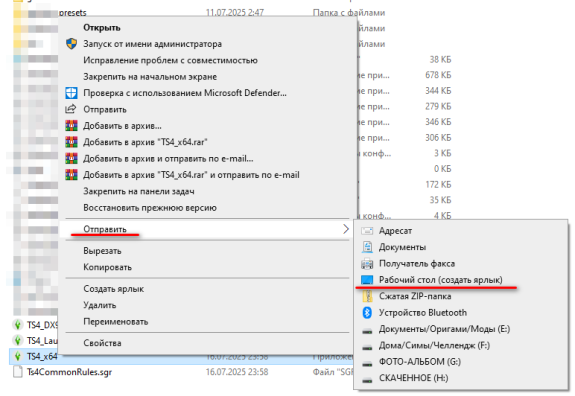Viewport: 575px width, 396px height.
Task: Select Создать ярлык in context menu
Action: 113,289
